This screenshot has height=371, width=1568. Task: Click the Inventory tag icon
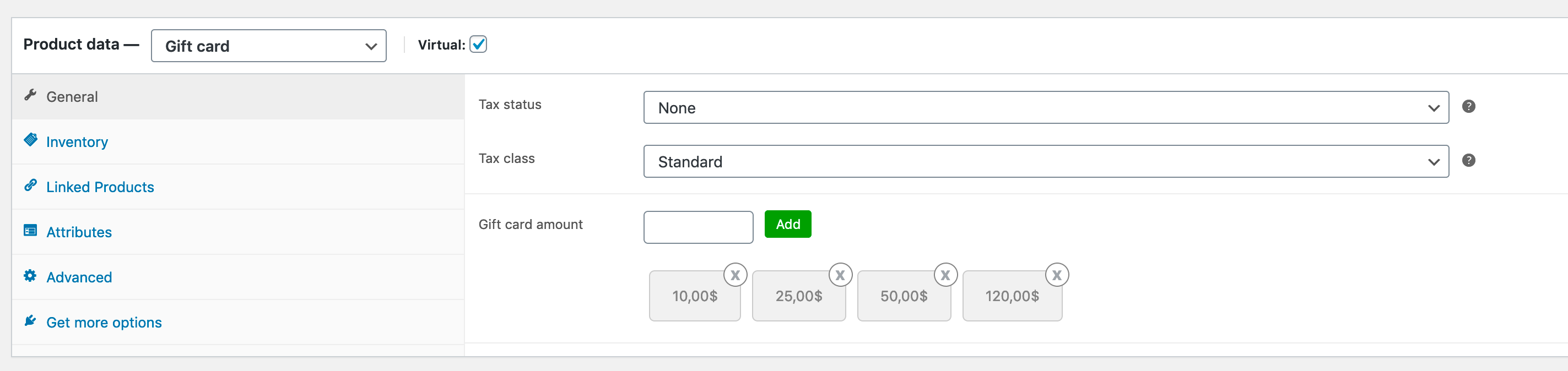click(30, 140)
